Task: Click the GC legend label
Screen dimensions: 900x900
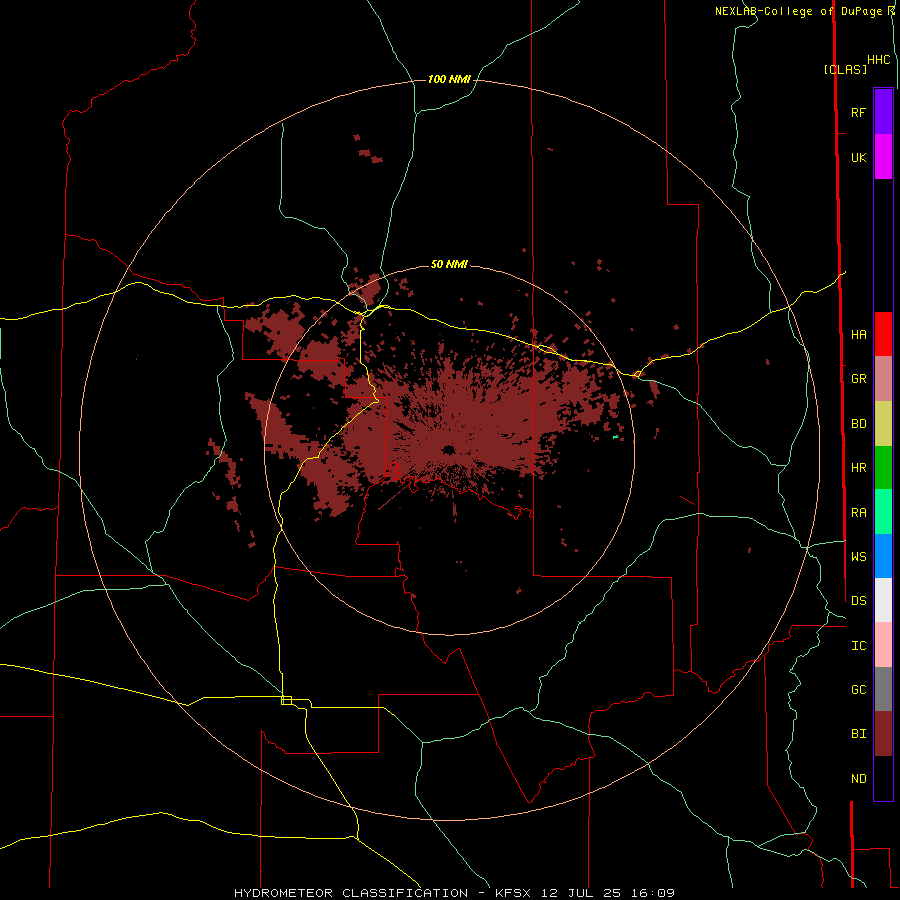Action: [x=859, y=689]
